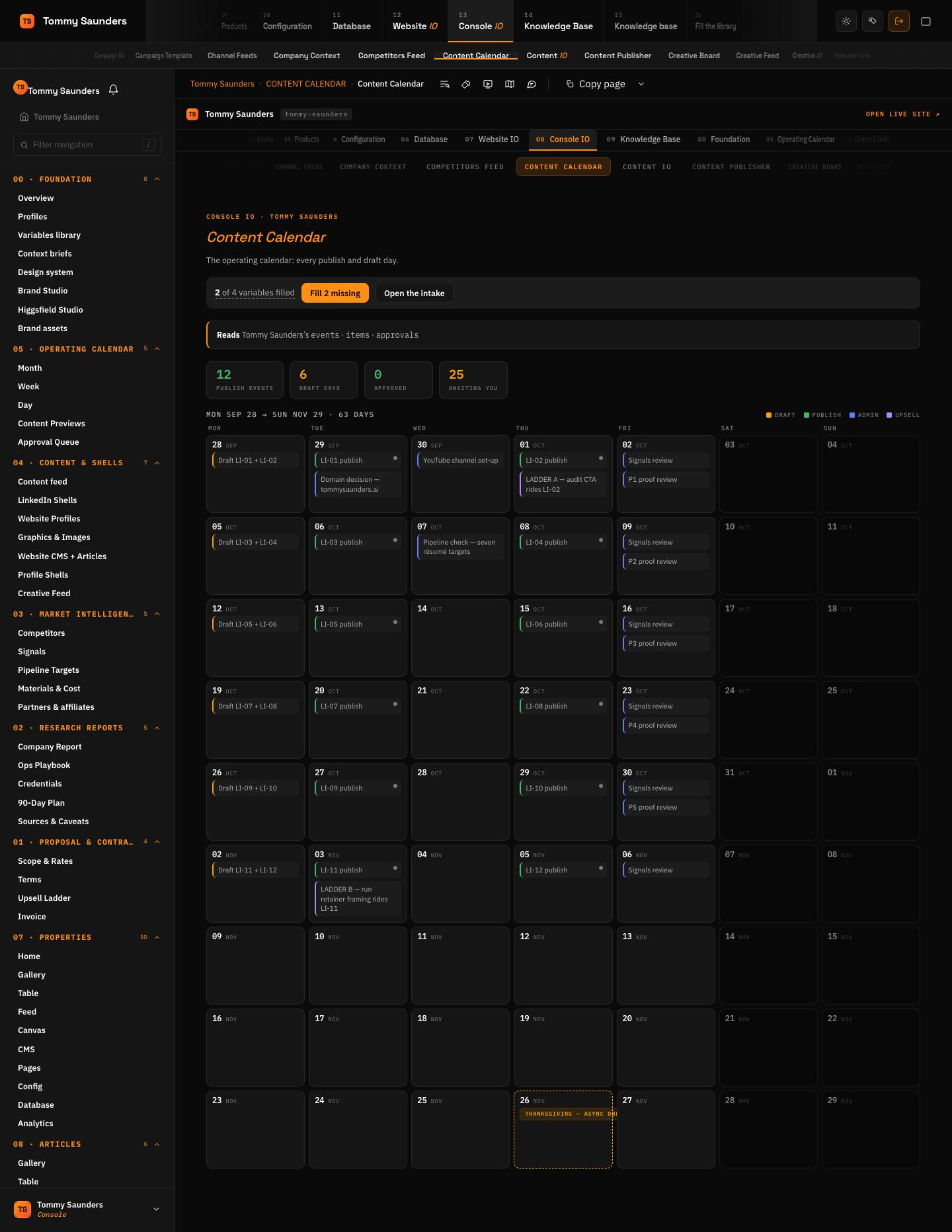Collapse the 00 Foundation section
The image size is (952, 1232).
(157, 179)
